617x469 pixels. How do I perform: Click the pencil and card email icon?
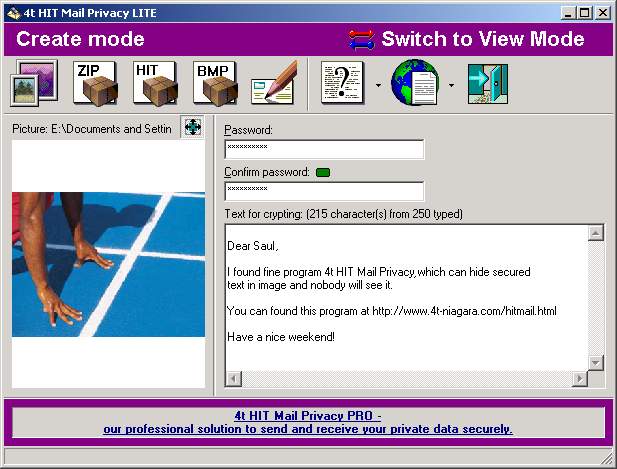point(274,83)
